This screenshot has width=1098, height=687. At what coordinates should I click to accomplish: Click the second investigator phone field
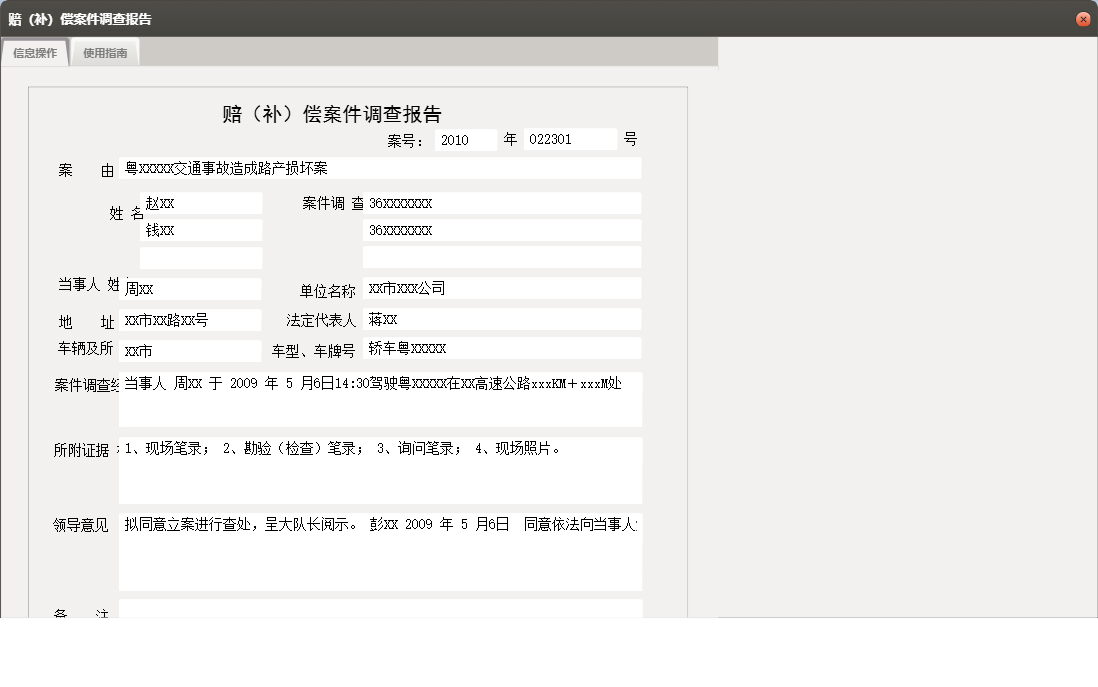pos(500,230)
